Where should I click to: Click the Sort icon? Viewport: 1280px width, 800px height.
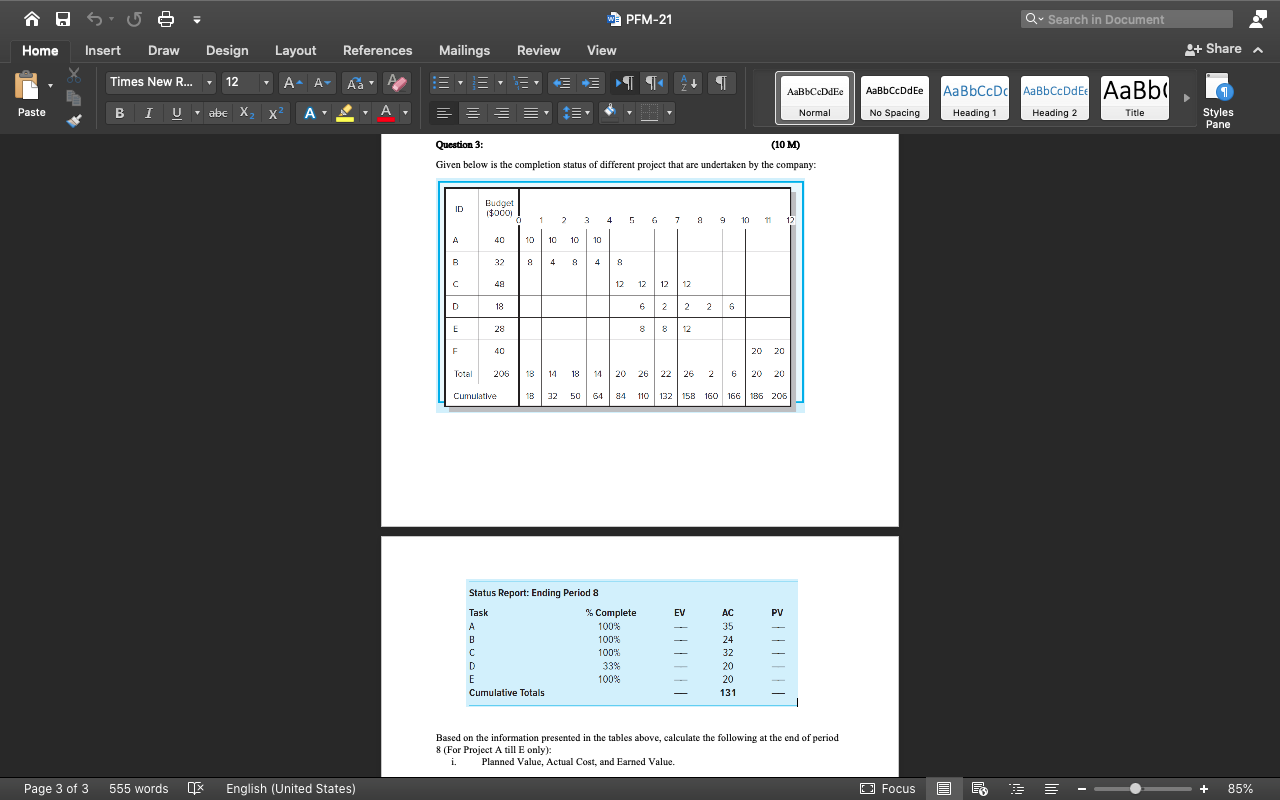tap(689, 82)
